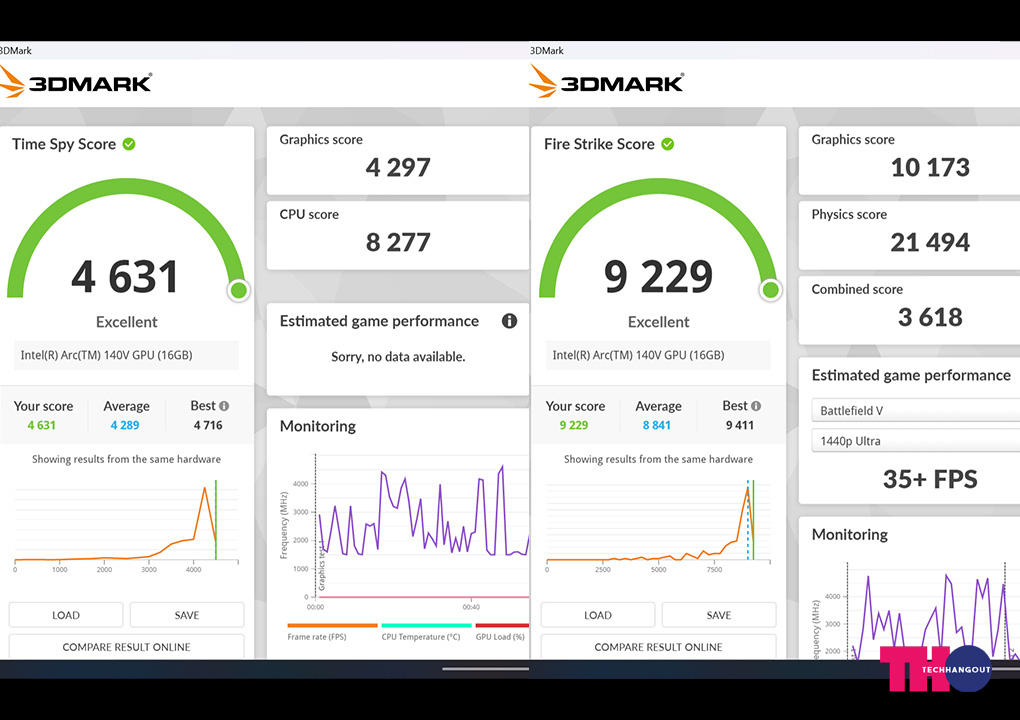Click the Time Spy best score 4 716
1020x720 pixels.
[x=208, y=425]
